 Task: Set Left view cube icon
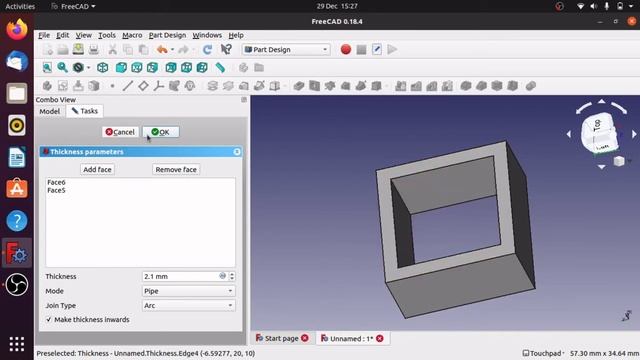point(202,67)
